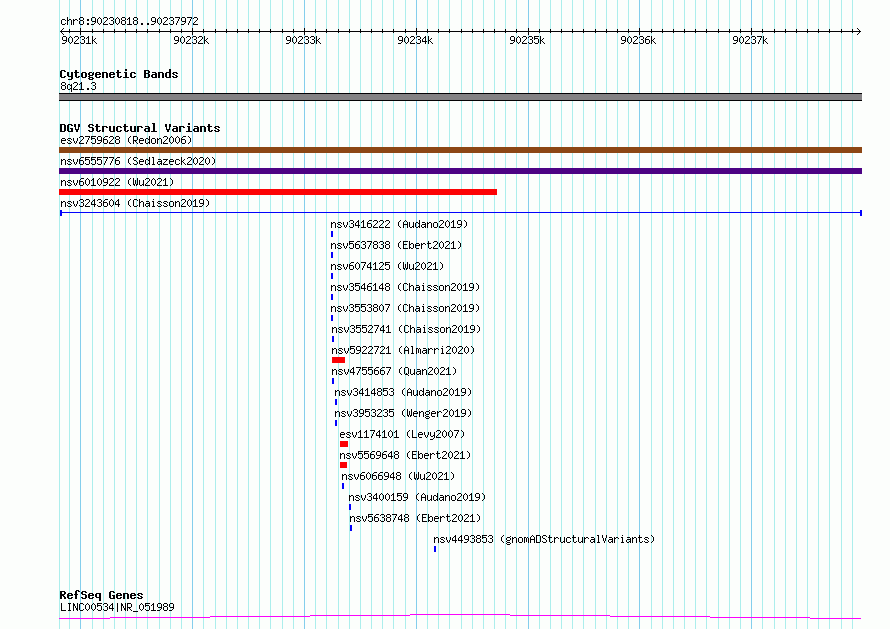Viewport: 890px width, 629px height.
Task: Click the 90231k ruler tick label
Action: tap(79, 40)
